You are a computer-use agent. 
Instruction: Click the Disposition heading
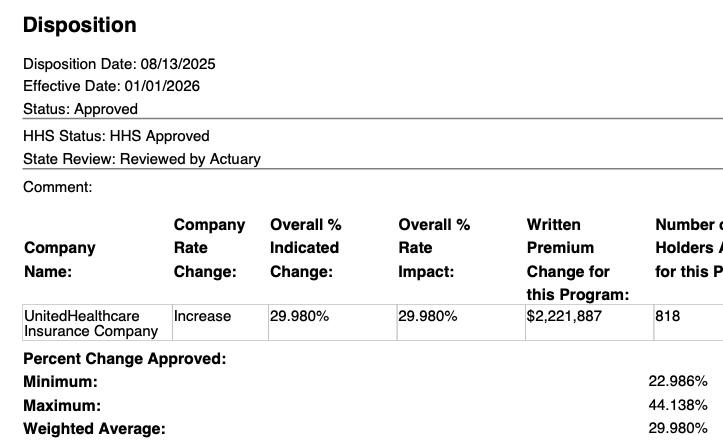[x=79, y=25]
